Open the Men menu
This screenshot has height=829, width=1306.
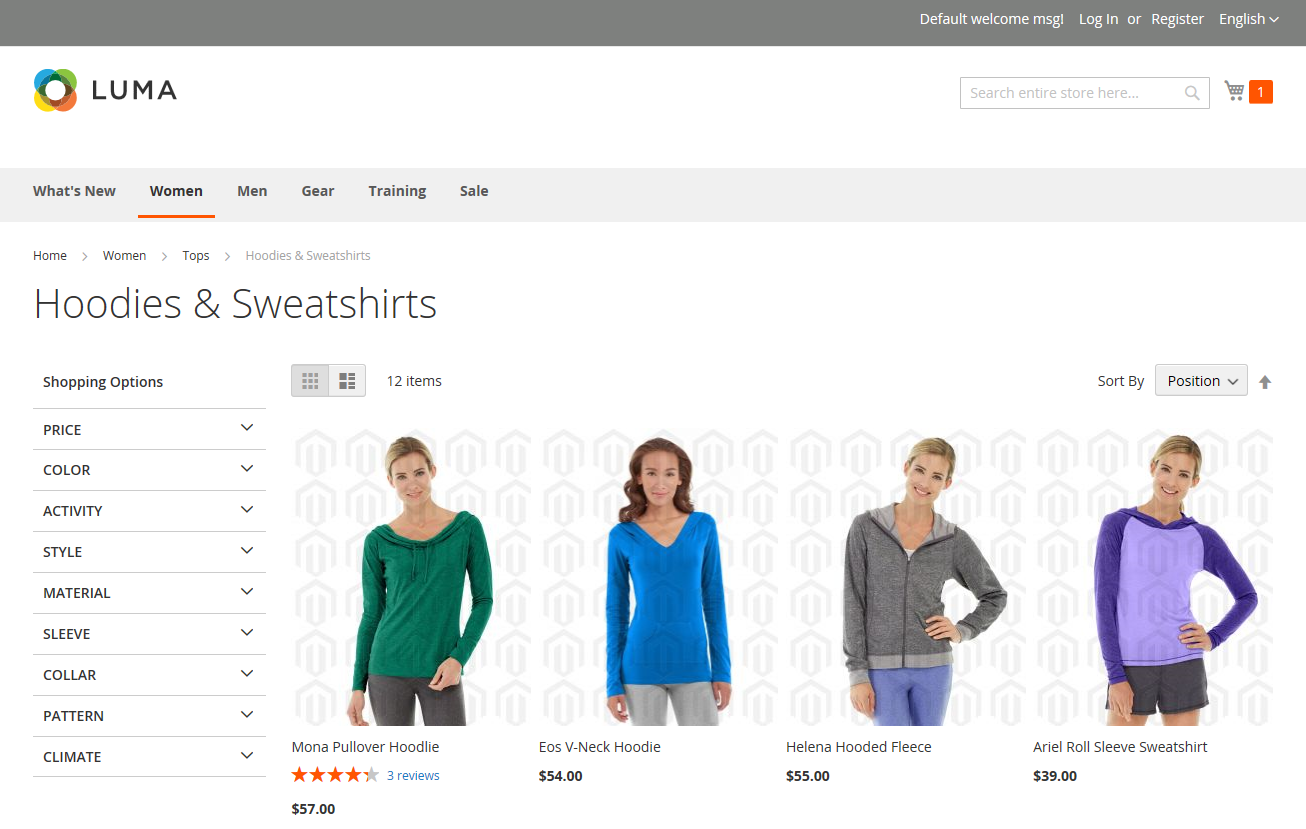[252, 191]
